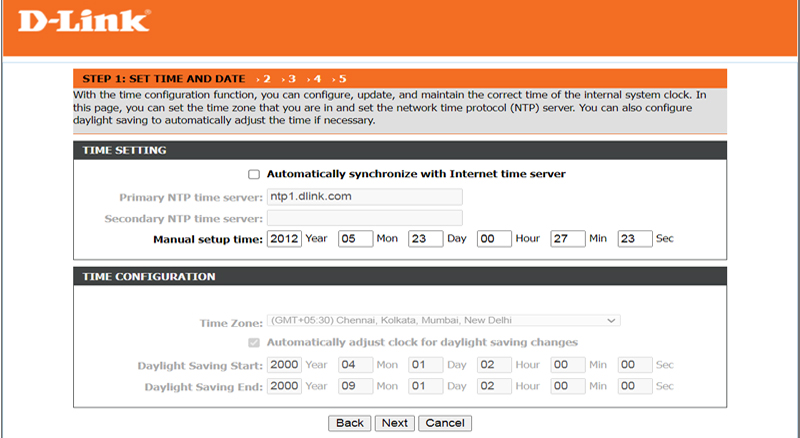Click the Daylight Saving Start Year field

click(284, 365)
